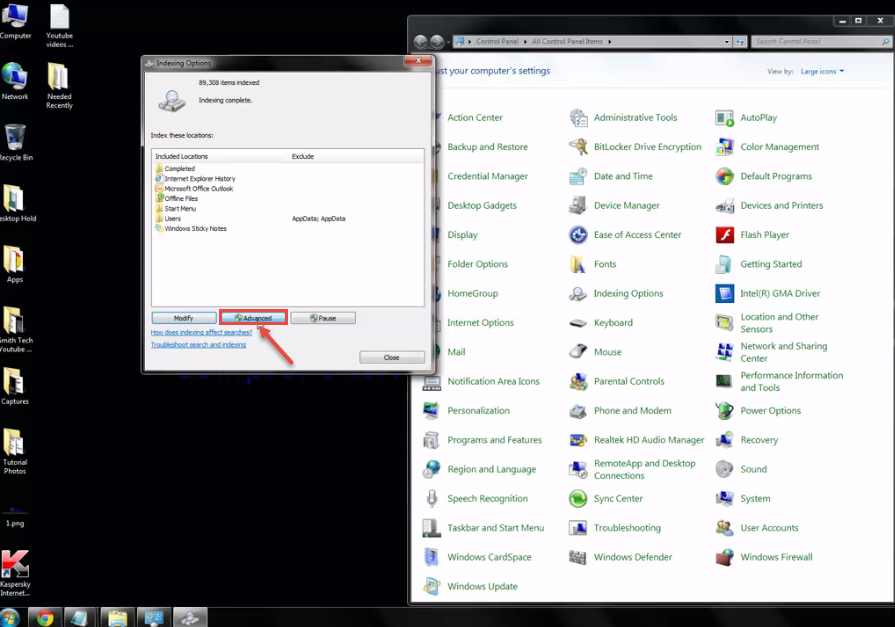
Task: Open Color Management icon
Action: [724, 147]
